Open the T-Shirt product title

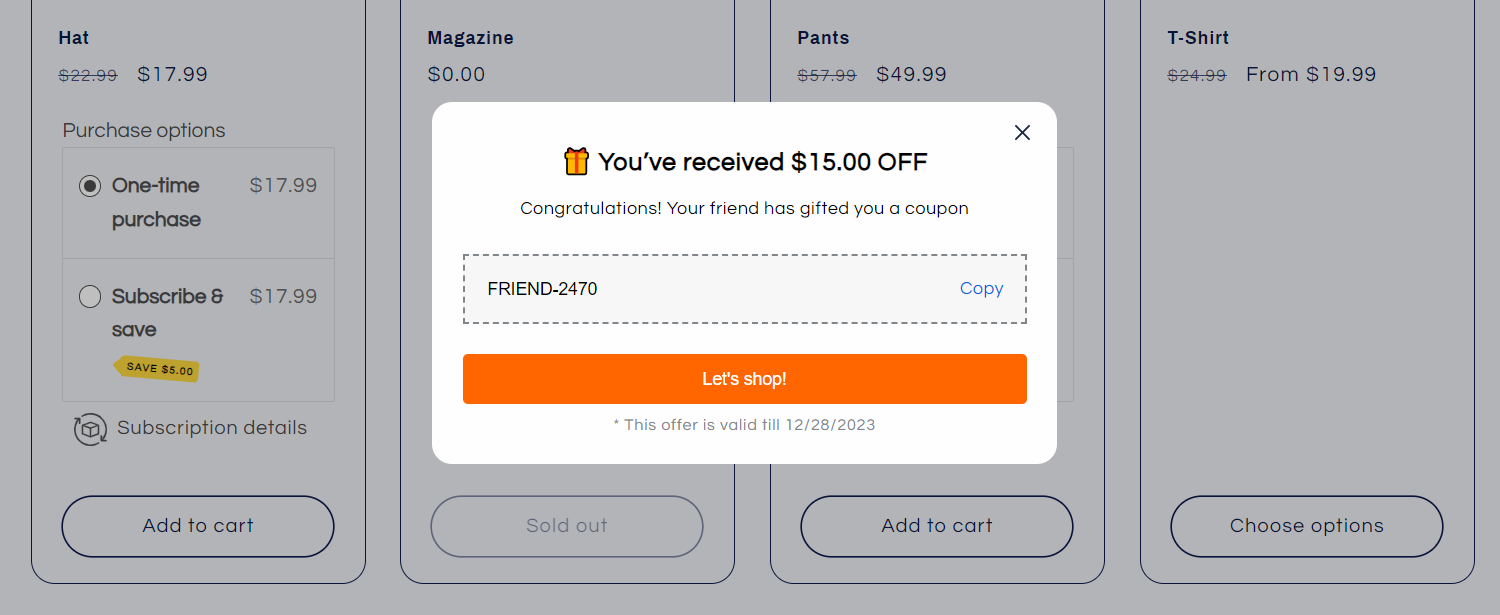coord(1198,38)
